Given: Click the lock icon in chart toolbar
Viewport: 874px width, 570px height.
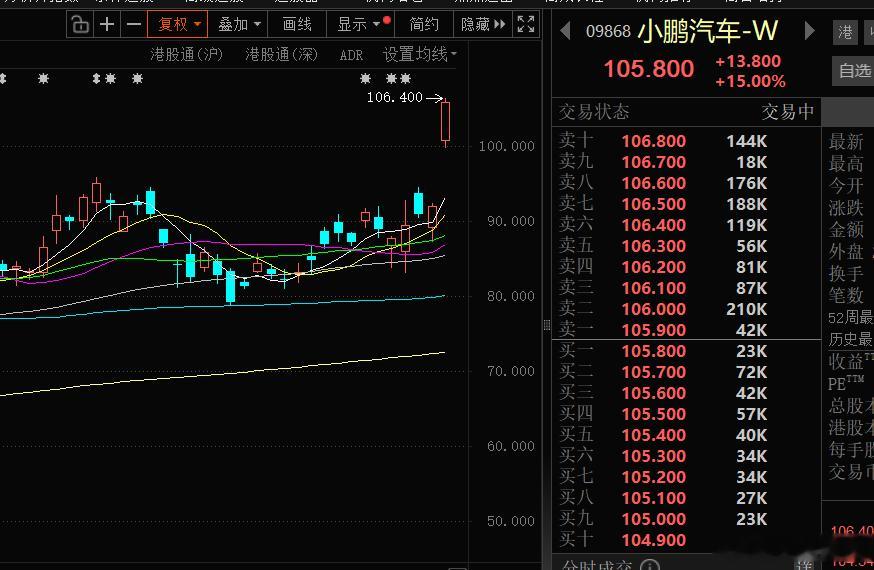Looking at the screenshot, I should (80, 25).
